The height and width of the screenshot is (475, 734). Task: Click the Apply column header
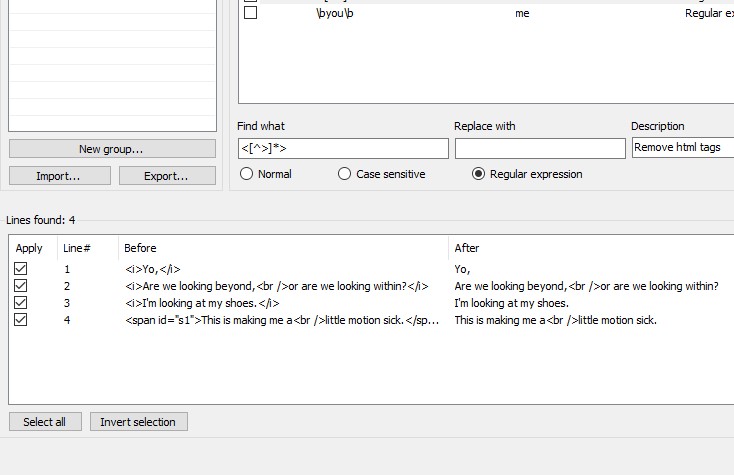point(30,248)
